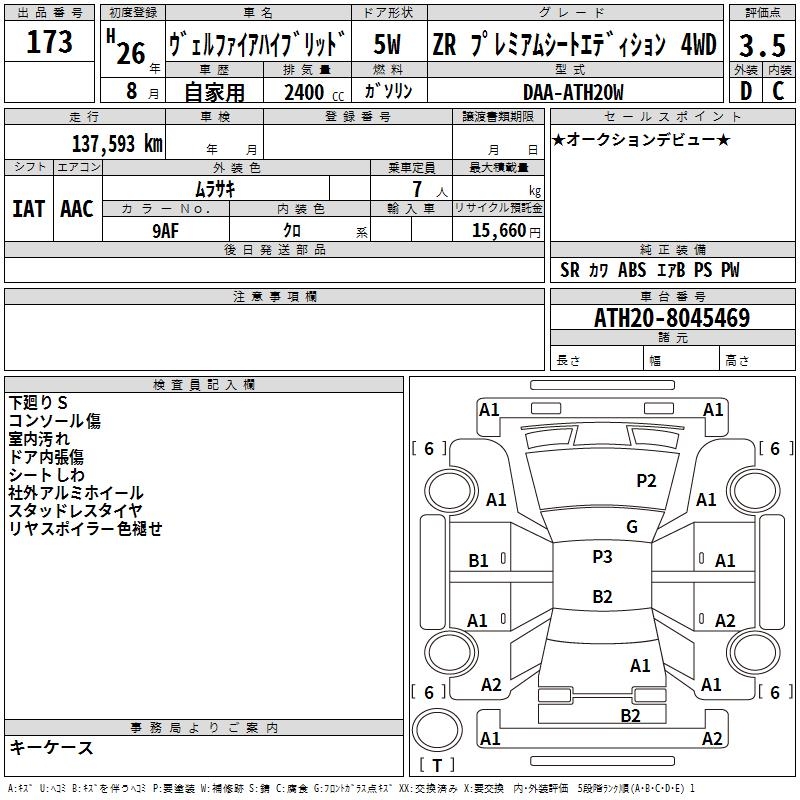Select door type value 5W

click(387, 44)
